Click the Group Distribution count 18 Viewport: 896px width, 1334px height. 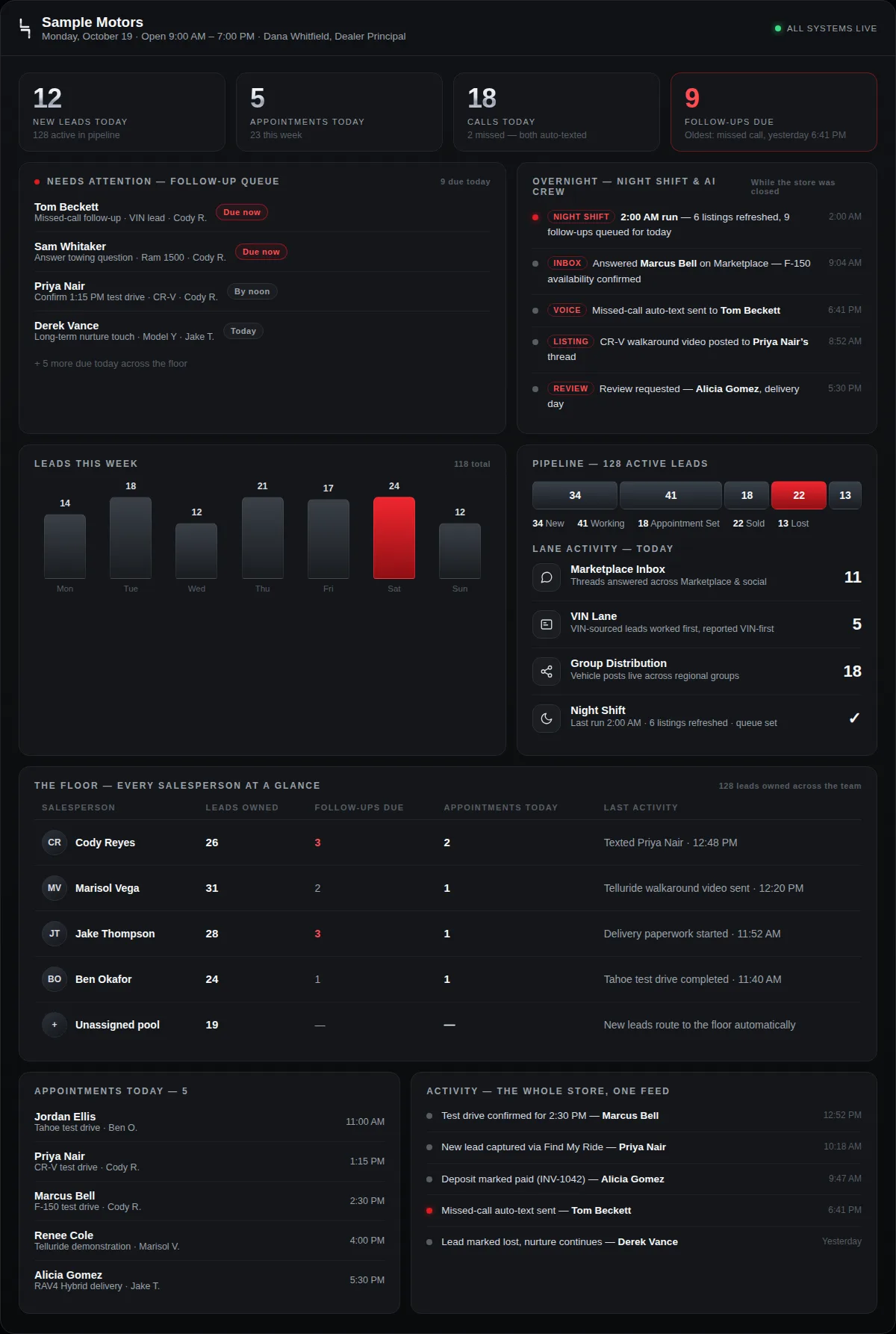[x=853, y=671]
